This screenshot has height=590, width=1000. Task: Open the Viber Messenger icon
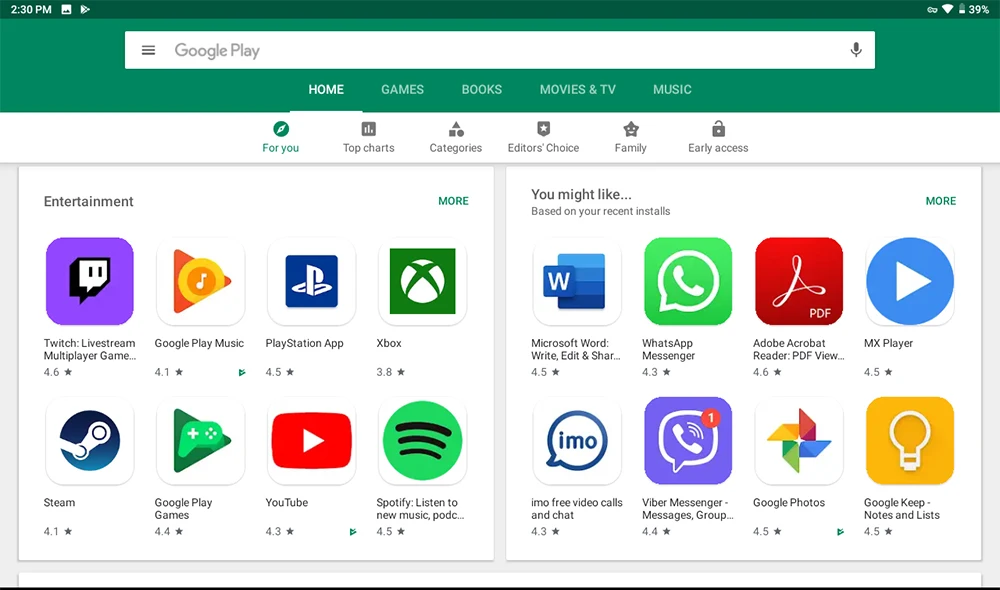point(688,441)
